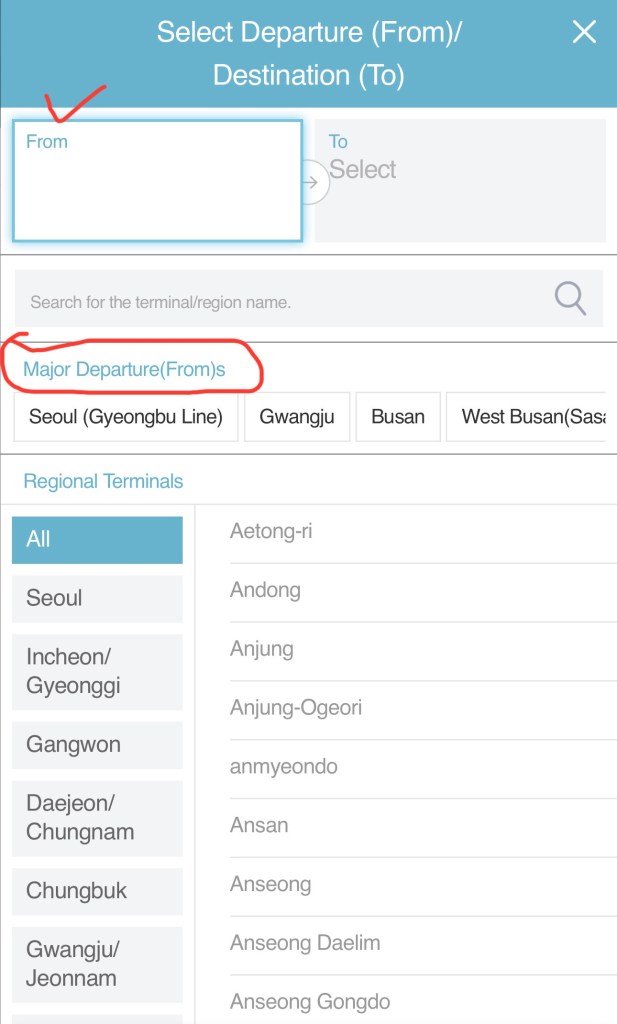This screenshot has width=617, height=1024.
Task: Choose Seoul (Gyeongbu Line) major departure
Action: click(x=126, y=417)
